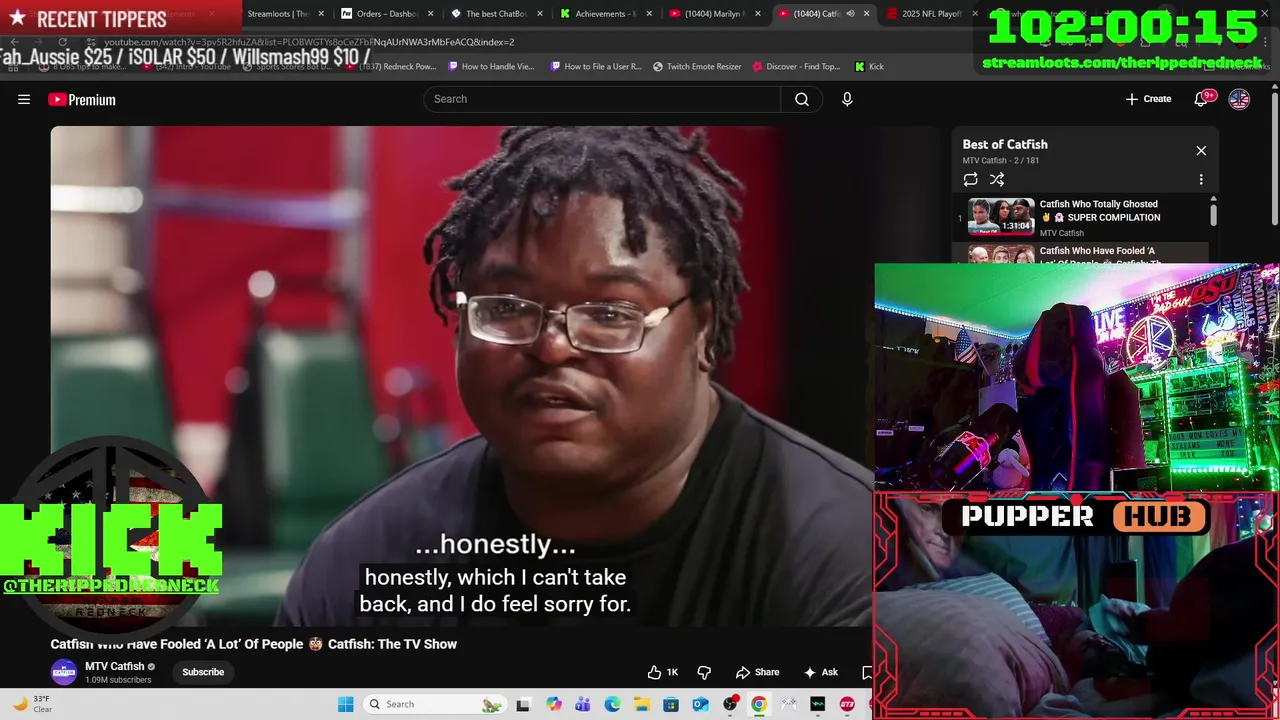Screen dimensions: 1280x720
Task: Like the video showing 1K likes
Action: 663,672
